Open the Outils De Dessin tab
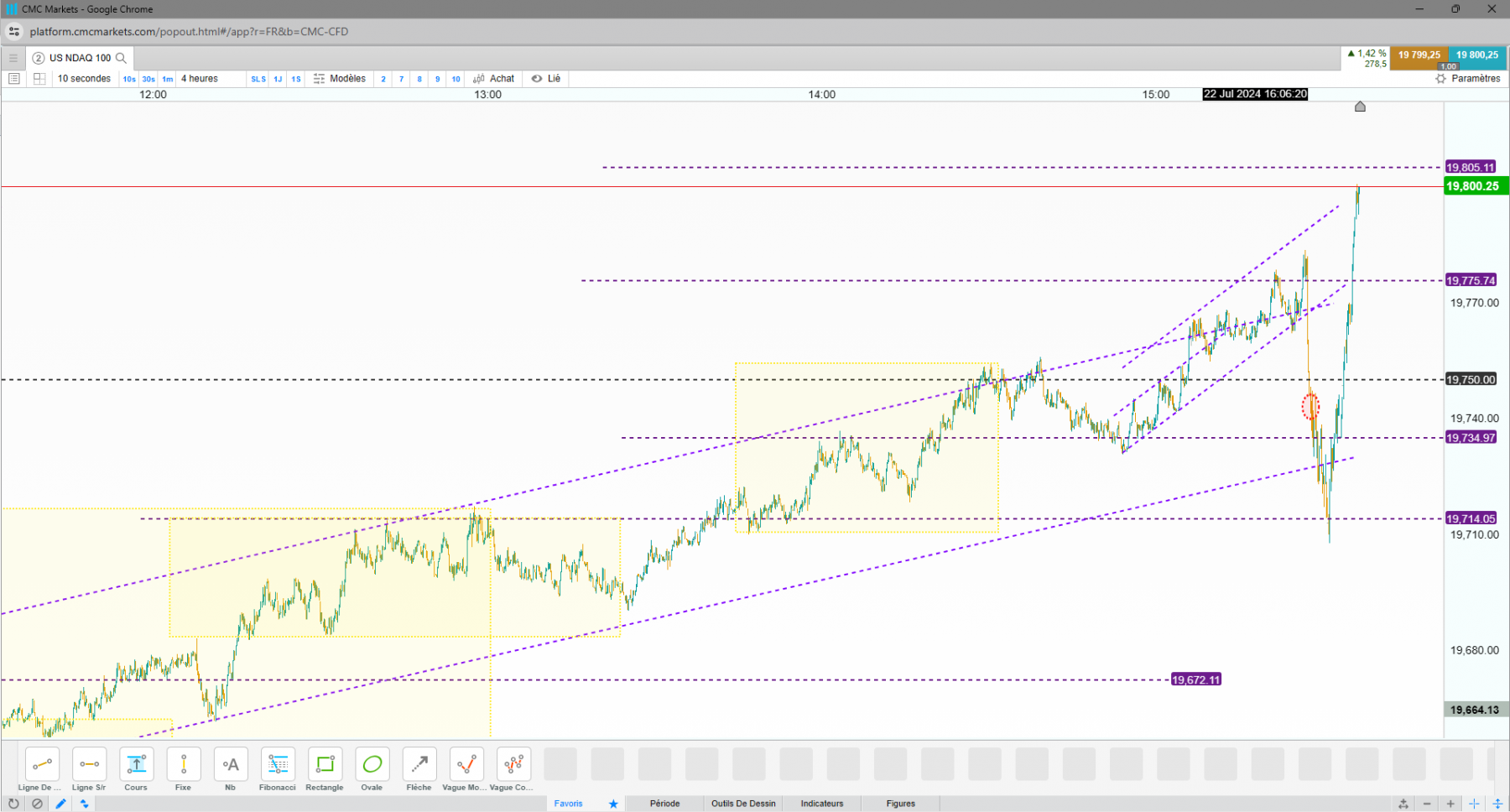The image size is (1510, 812). [x=743, y=804]
